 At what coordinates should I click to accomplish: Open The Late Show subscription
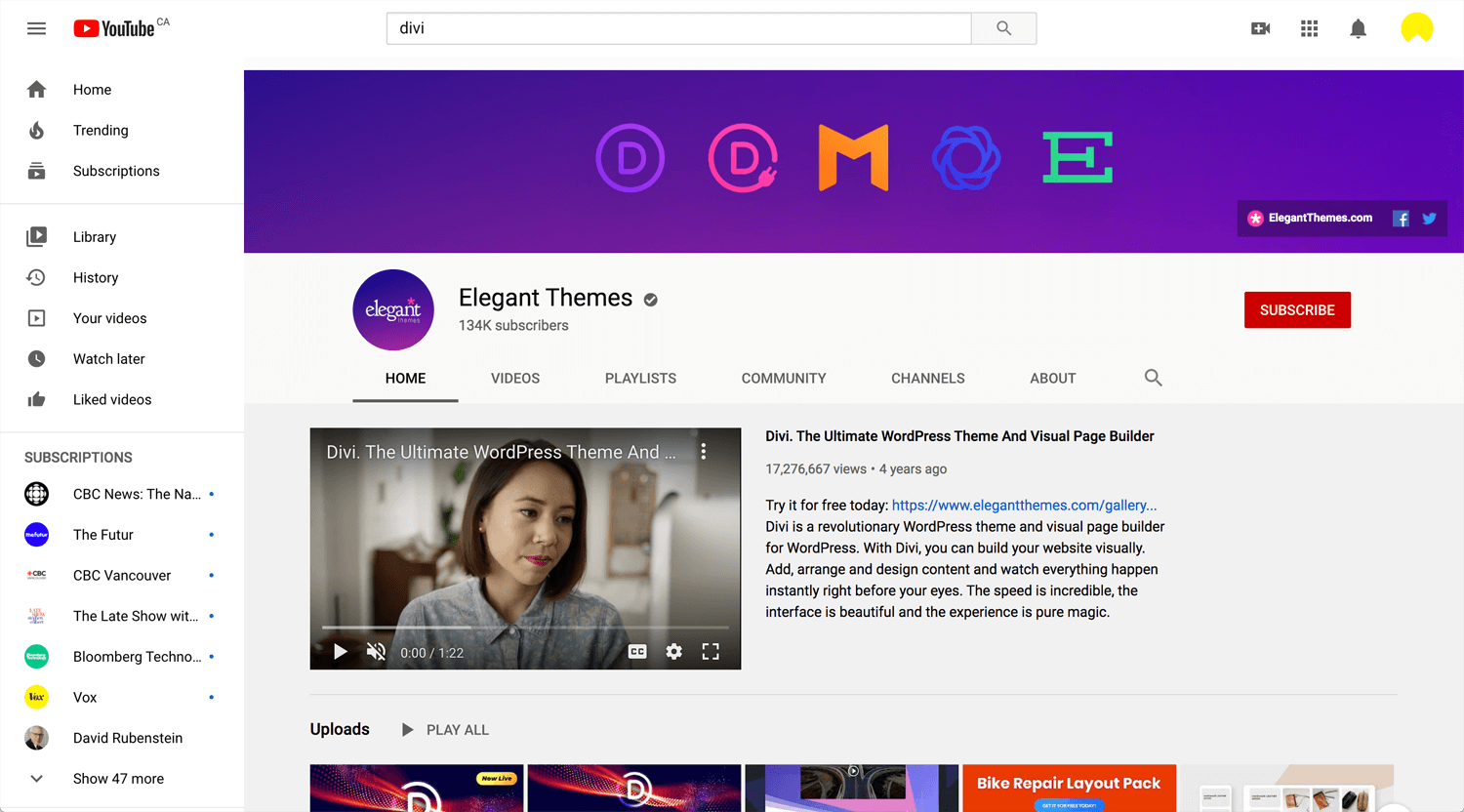[122, 616]
